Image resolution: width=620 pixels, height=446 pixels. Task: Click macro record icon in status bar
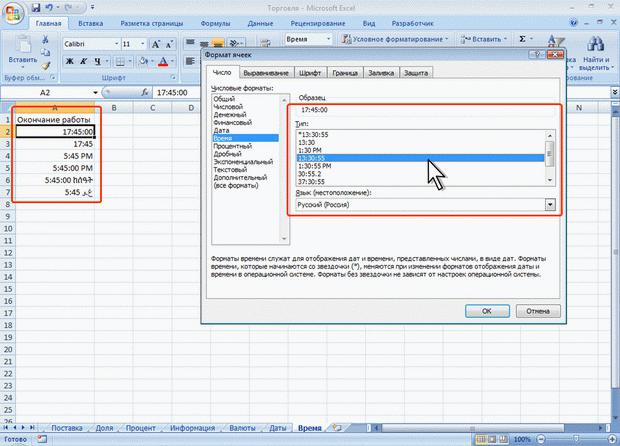tap(42, 439)
